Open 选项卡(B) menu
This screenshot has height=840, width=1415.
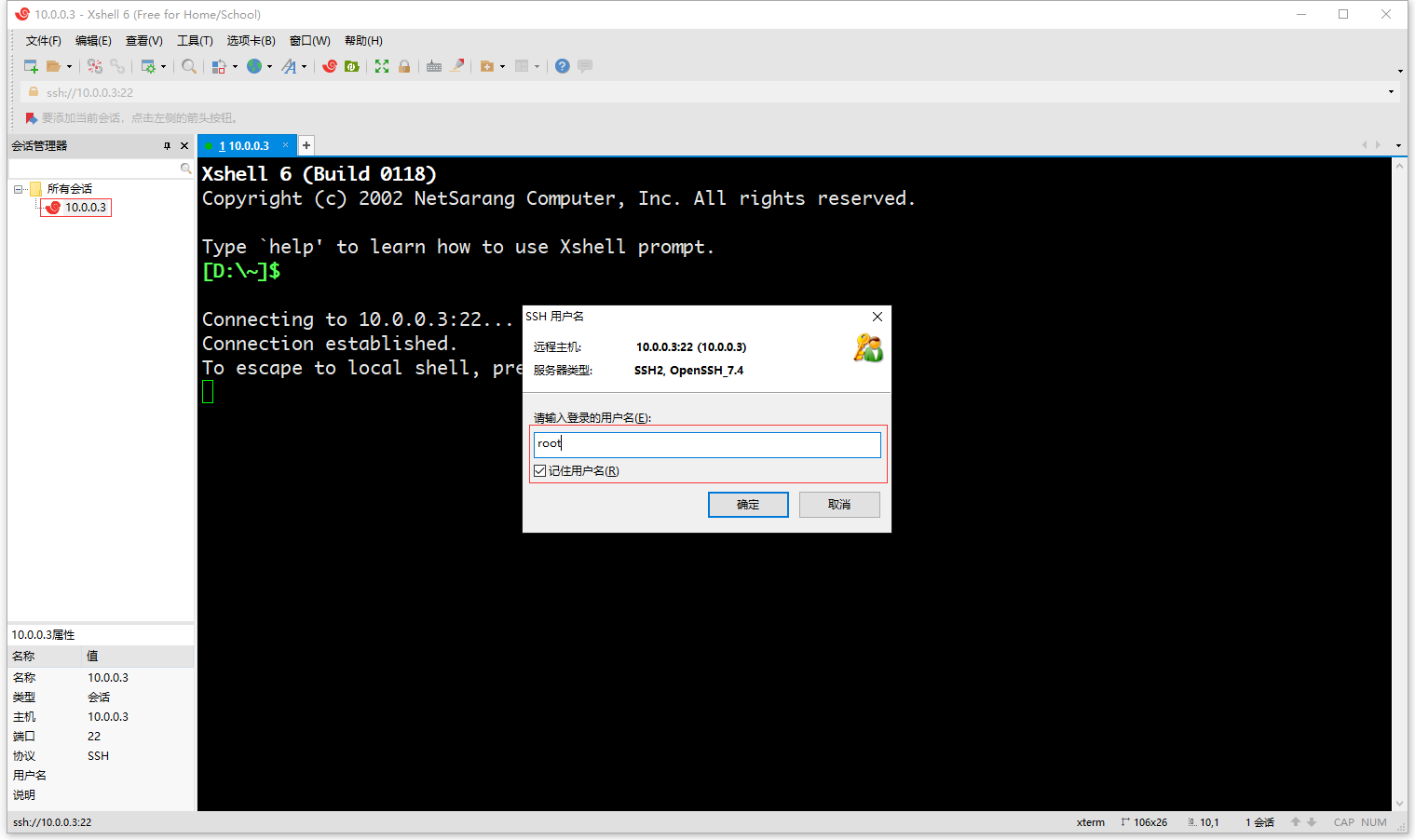pos(251,41)
